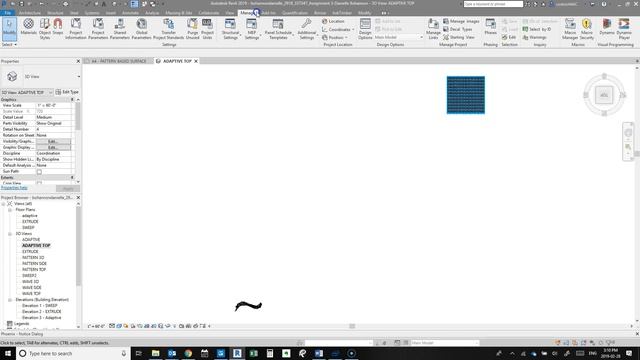Expand the Select panel dropdown

click(x=9, y=44)
